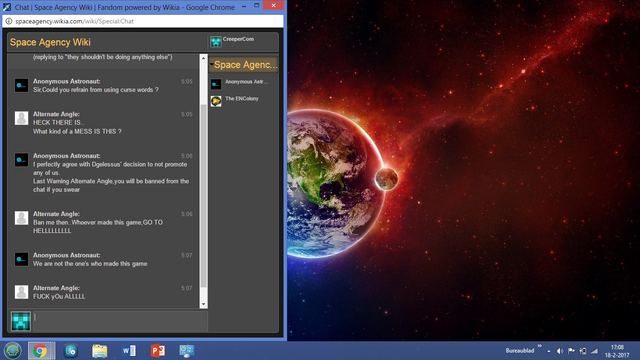Launch Microsoft Word from the taskbar

click(129, 351)
